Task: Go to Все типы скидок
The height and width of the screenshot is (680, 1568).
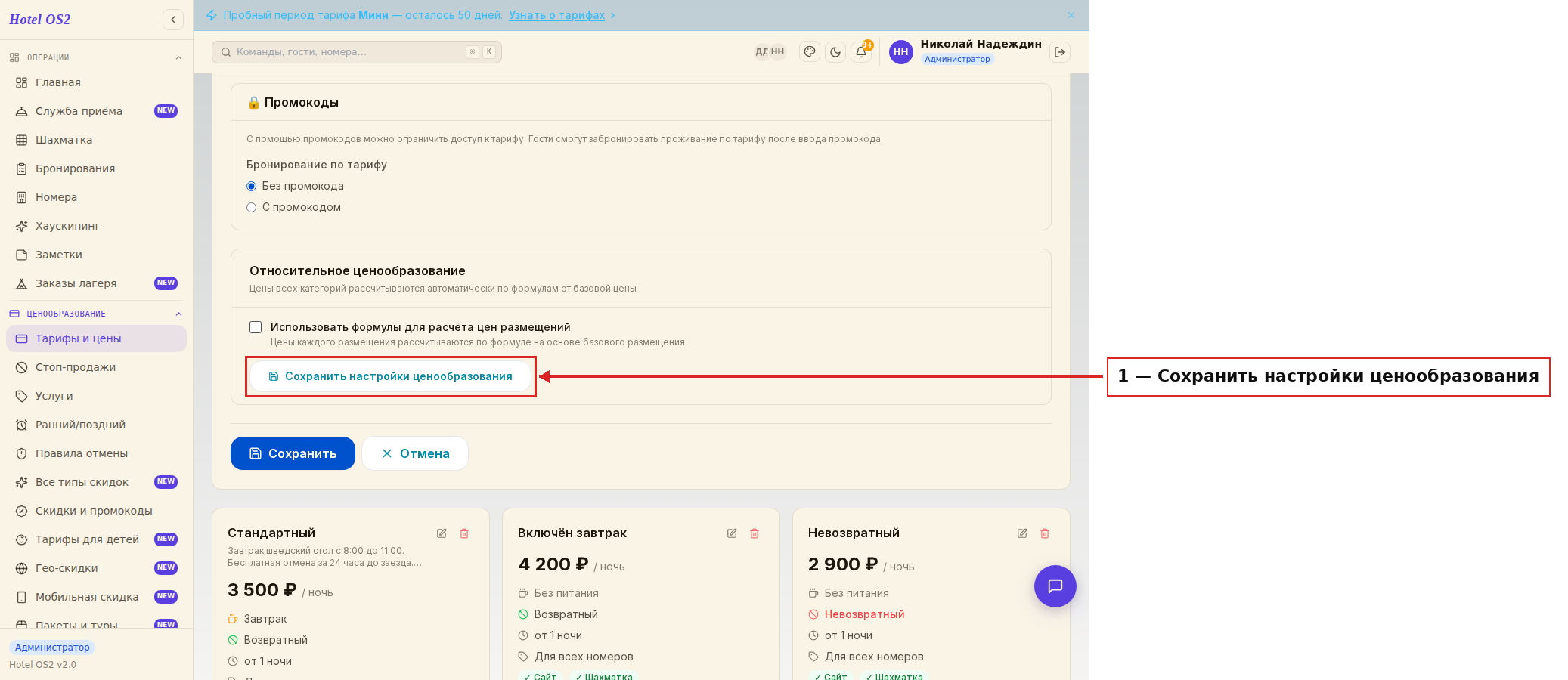Action: click(x=96, y=482)
